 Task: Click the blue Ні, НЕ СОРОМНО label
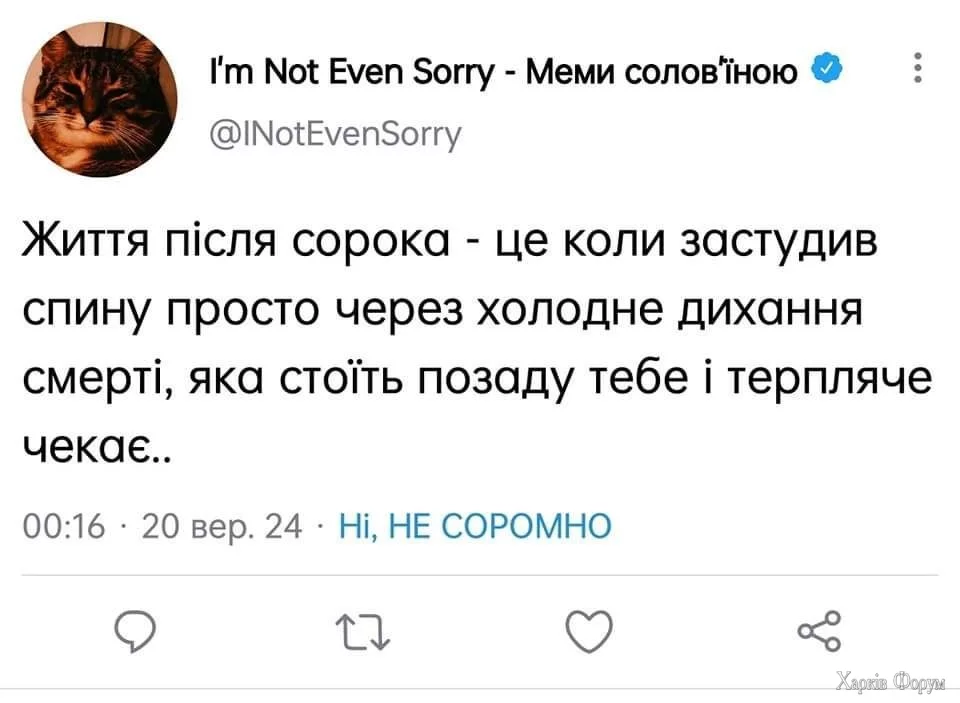(475, 524)
